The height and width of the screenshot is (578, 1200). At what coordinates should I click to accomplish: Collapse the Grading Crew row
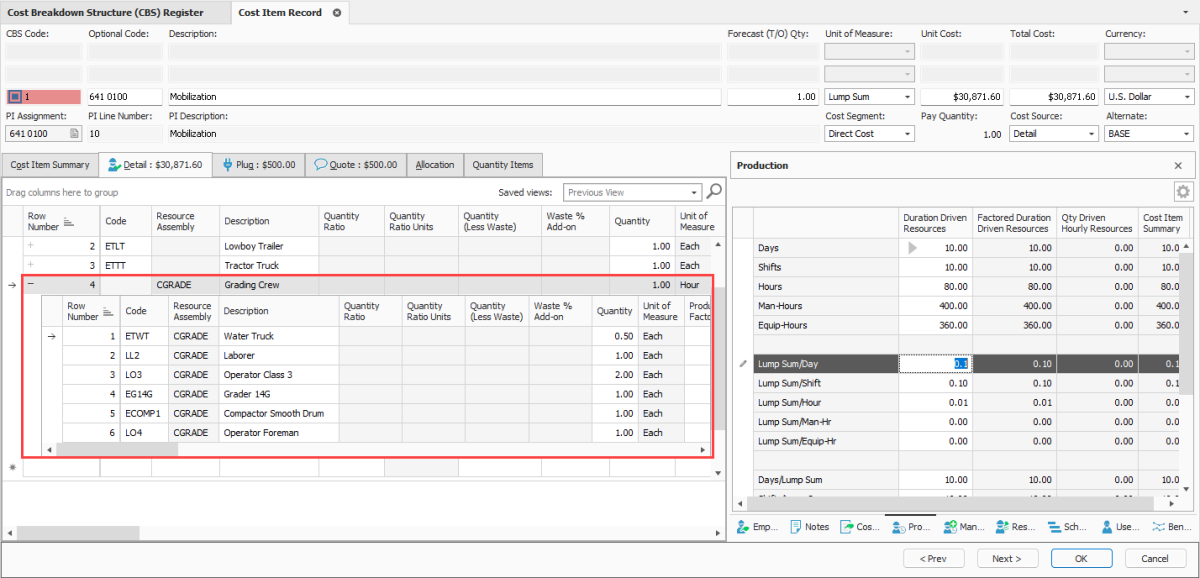pos(30,285)
